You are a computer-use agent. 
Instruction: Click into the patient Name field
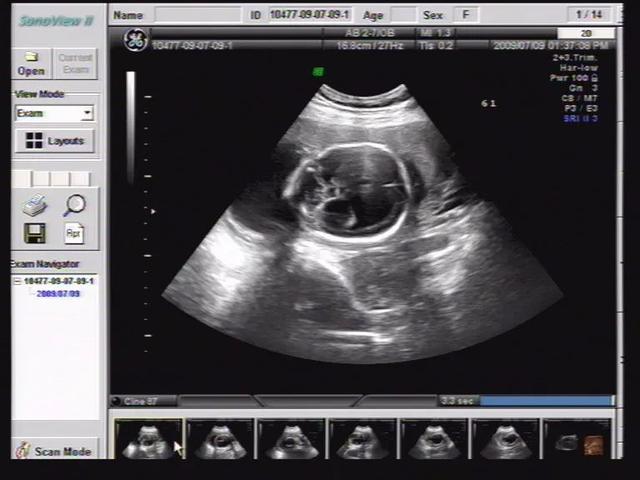tap(197, 15)
